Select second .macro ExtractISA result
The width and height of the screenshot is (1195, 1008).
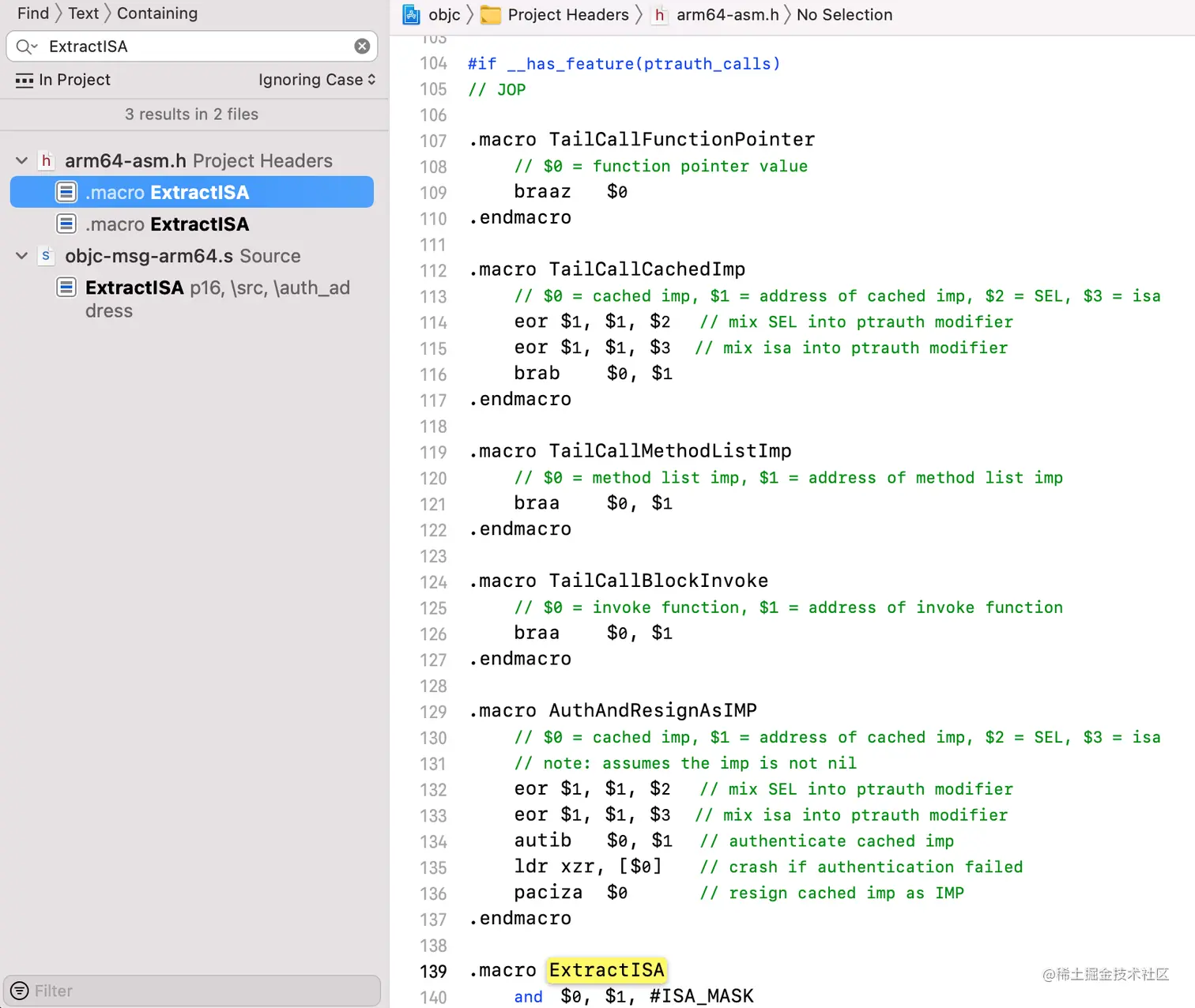[192, 224]
